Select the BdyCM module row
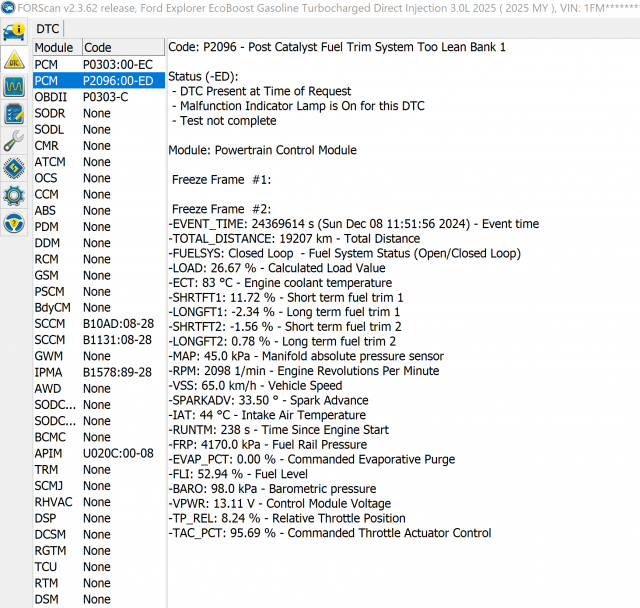Screen dimensions: 640x608 pyautogui.click(x=99, y=307)
